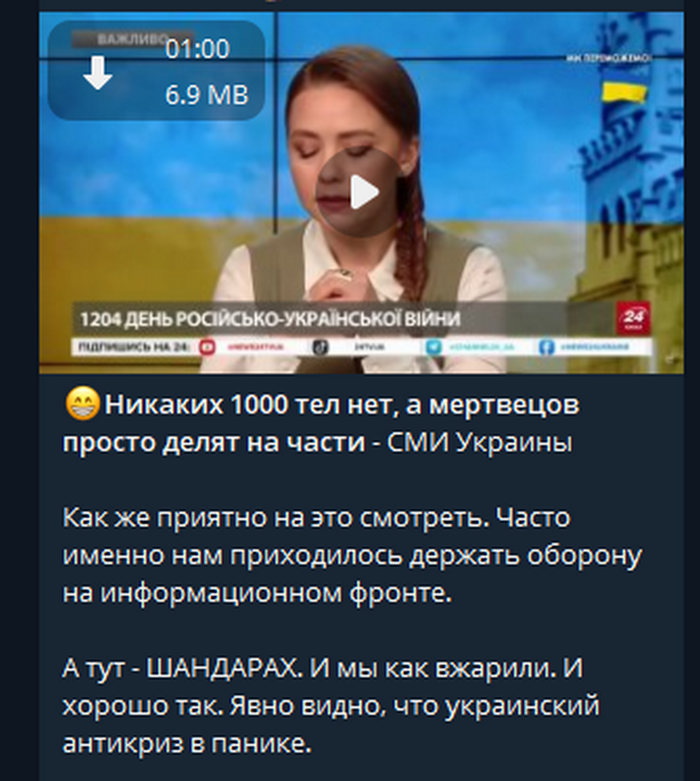This screenshot has height=781, width=700.
Task: Click the TikTok icon in the ticker
Action: click(x=320, y=347)
